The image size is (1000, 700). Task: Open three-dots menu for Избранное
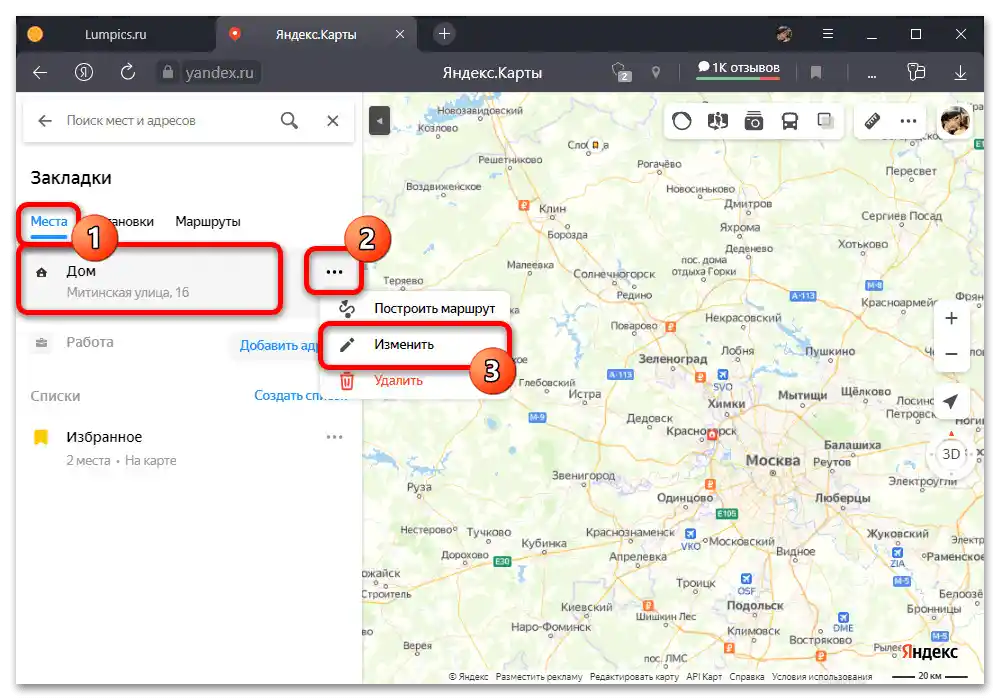click(x=334, y=437)
